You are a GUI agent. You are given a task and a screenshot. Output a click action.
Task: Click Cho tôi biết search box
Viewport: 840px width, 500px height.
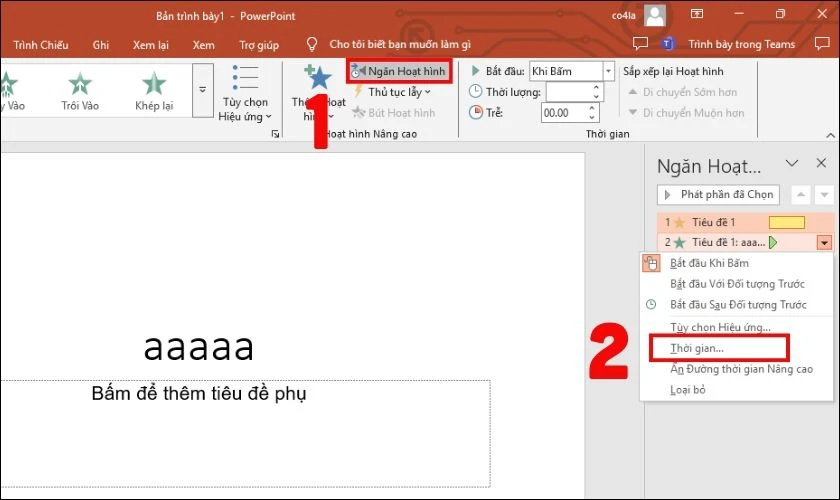[400, 44]
